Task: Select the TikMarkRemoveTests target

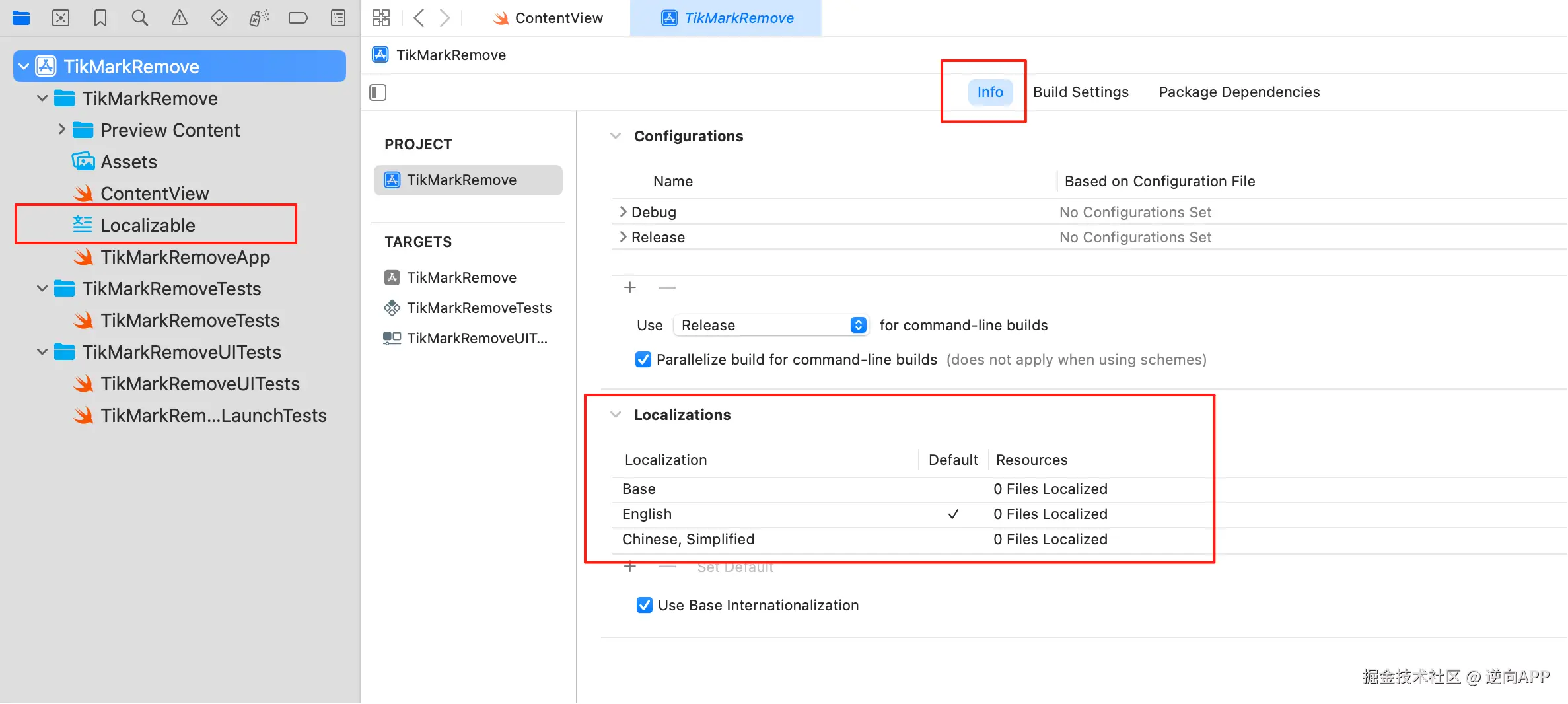Action: [468, 308]
